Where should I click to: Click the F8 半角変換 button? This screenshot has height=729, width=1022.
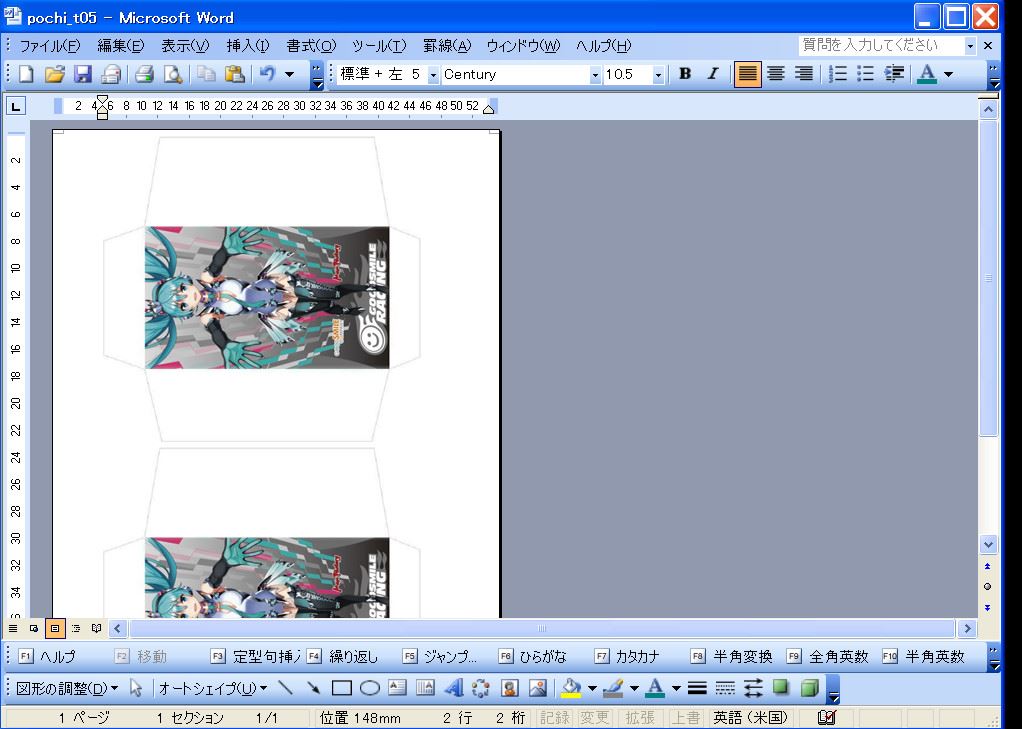click(732, 657)
